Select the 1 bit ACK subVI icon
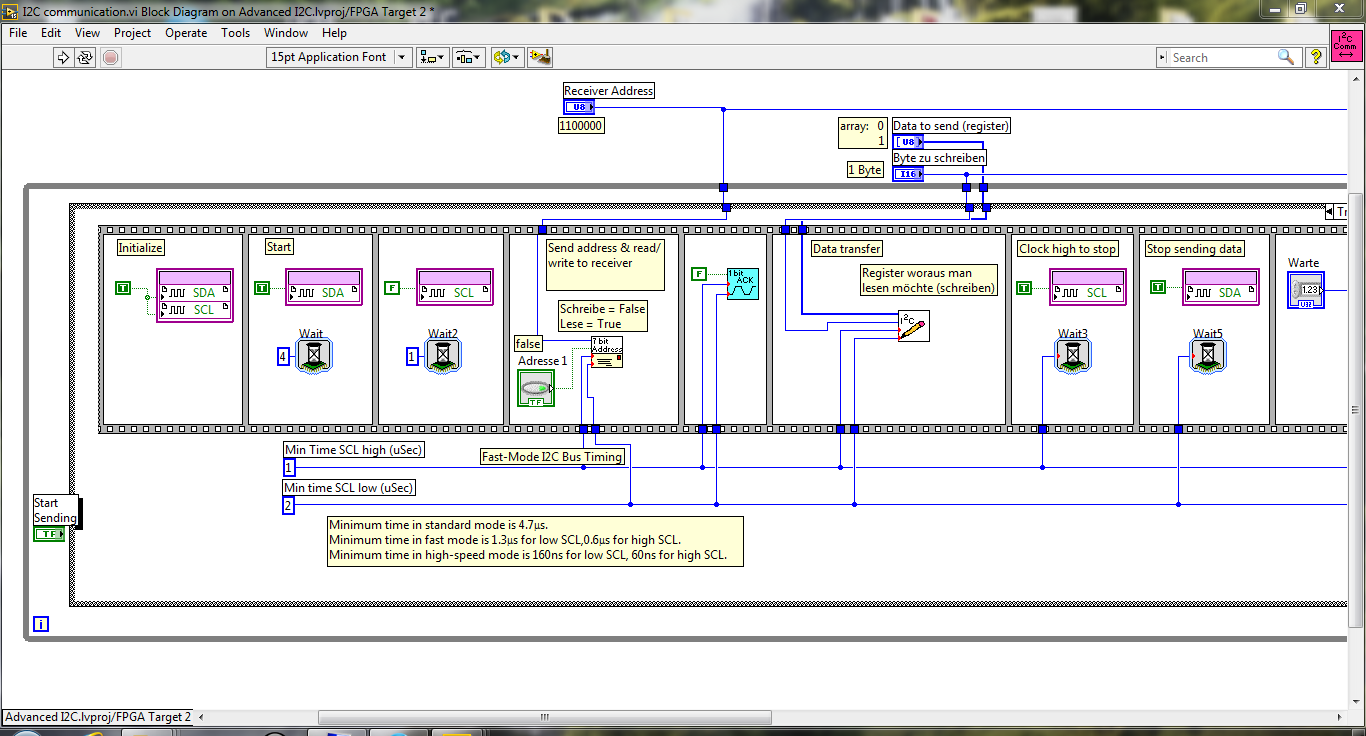Viewport: 1366px width, 736px height. click(x=742, y=283)
